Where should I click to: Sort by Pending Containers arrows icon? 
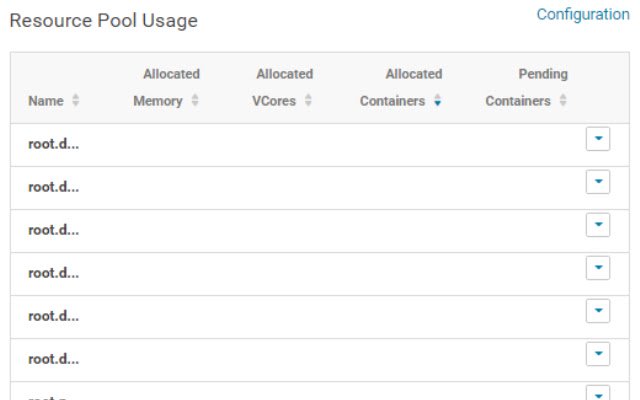pyautogui.click(x=563, y=100)
